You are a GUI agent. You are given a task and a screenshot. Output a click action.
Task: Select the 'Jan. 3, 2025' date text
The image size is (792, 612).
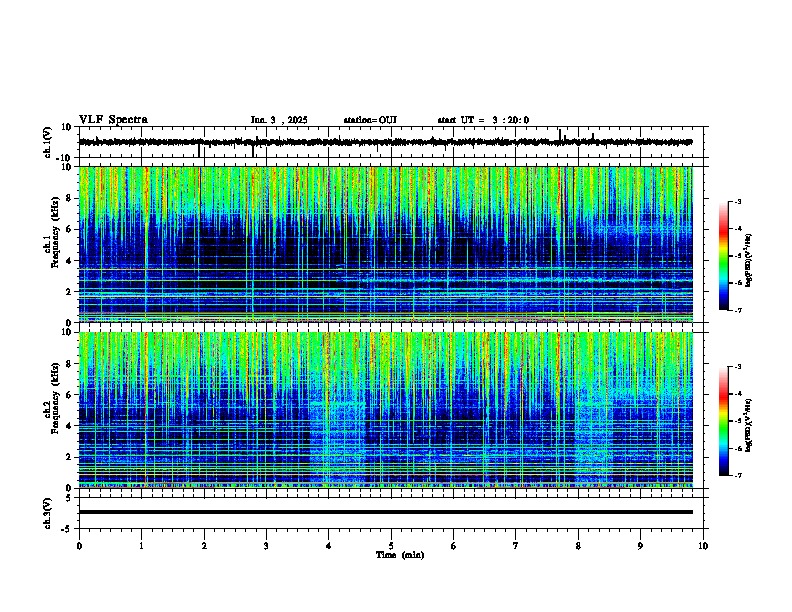point(279,120)
